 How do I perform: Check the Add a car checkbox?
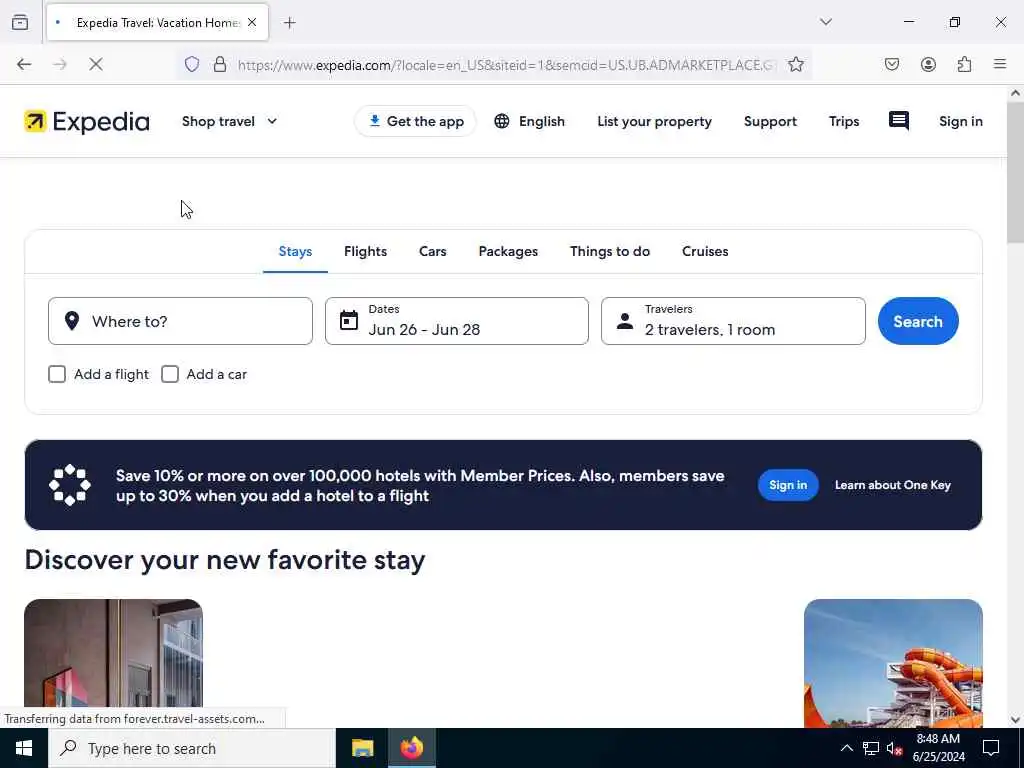coord(170,374)
